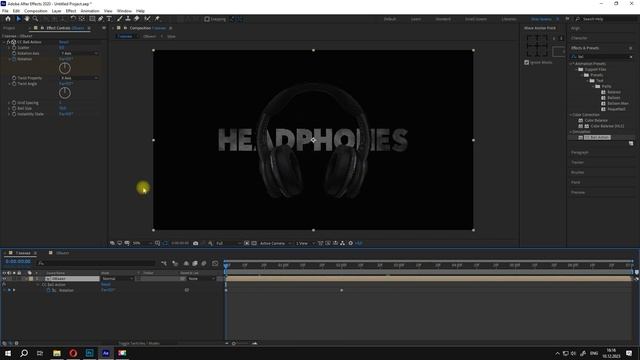The width and height of the screenshot is (640, 360).
Task: Toggle the Grid Spacing stopwatch
Action: coord(14,103)
